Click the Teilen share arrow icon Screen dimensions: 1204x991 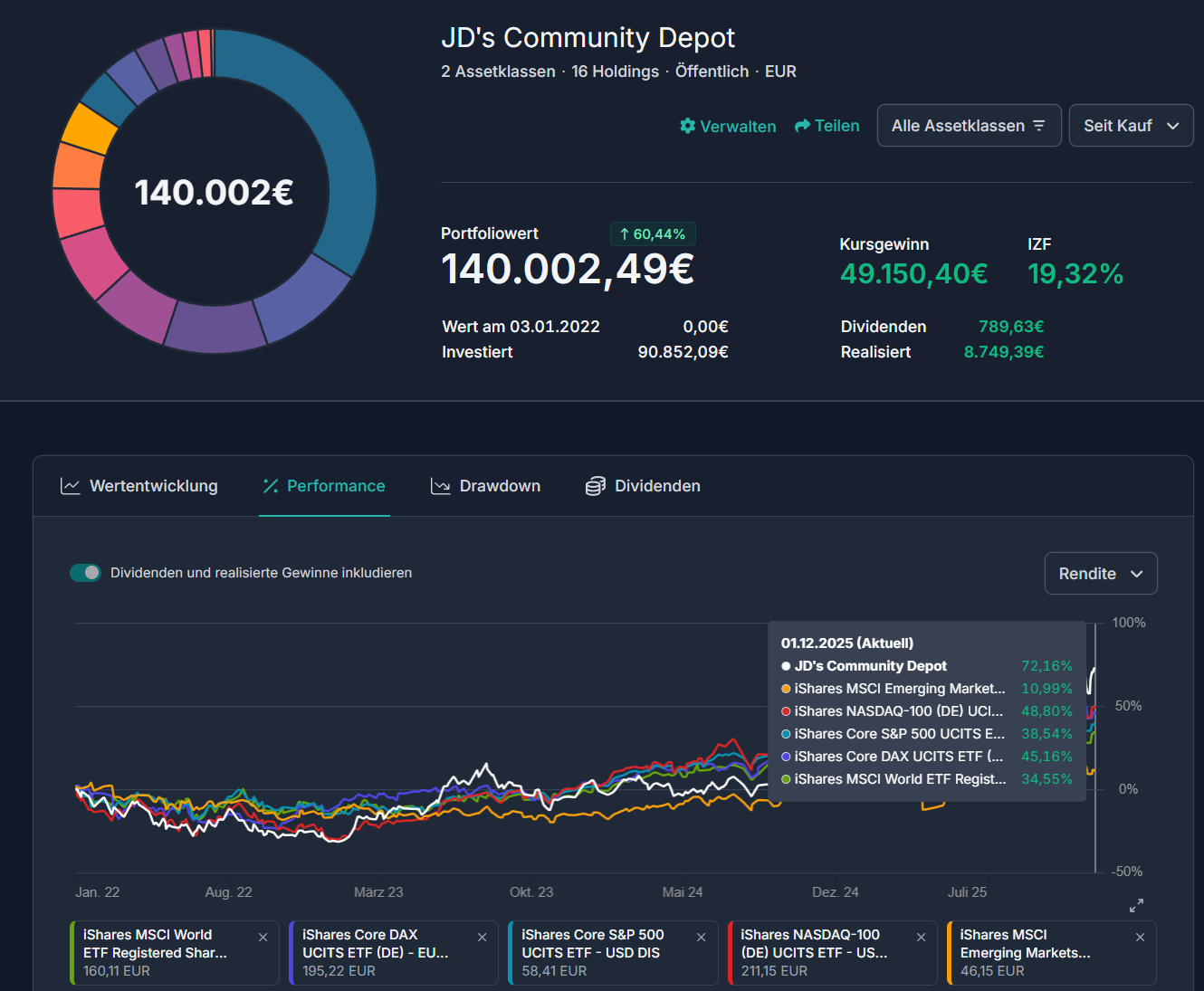(x=802, y=126)
